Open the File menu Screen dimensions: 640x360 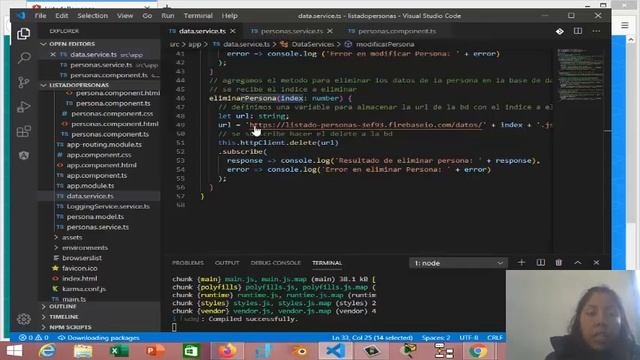pos(40,16)
